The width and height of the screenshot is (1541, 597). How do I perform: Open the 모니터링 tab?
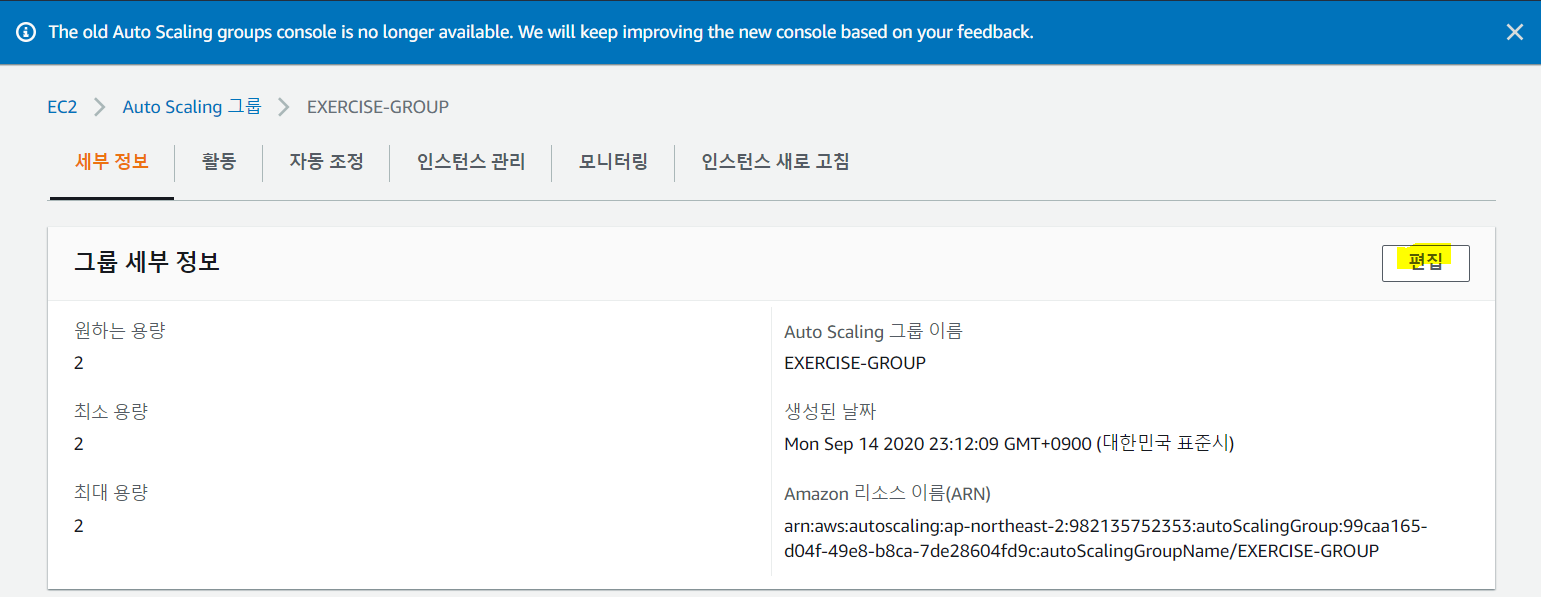[613, 161]
